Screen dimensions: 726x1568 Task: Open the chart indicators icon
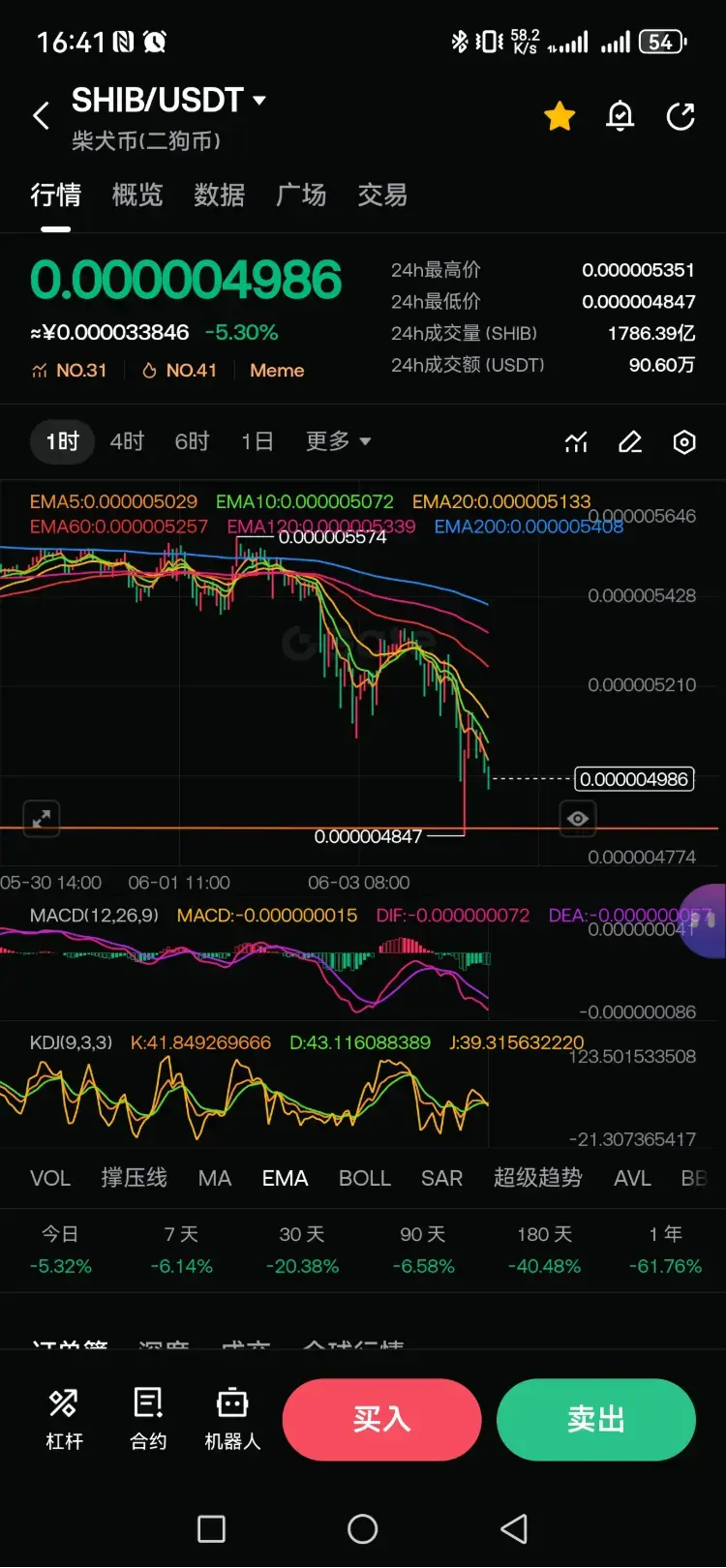(x=576, y=442)
